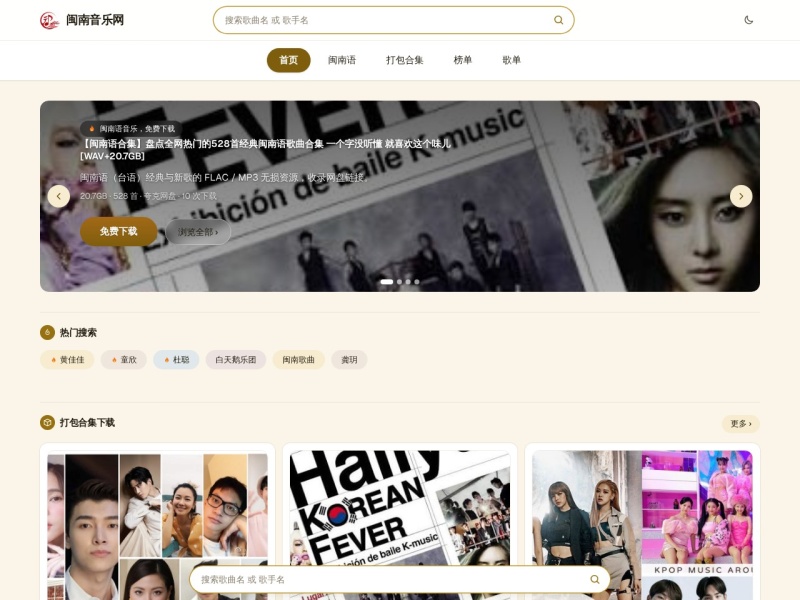Viewport: 800px width, 600px height.
Task: Toggle dark mode with the moon icon
Action: [748, 20]
